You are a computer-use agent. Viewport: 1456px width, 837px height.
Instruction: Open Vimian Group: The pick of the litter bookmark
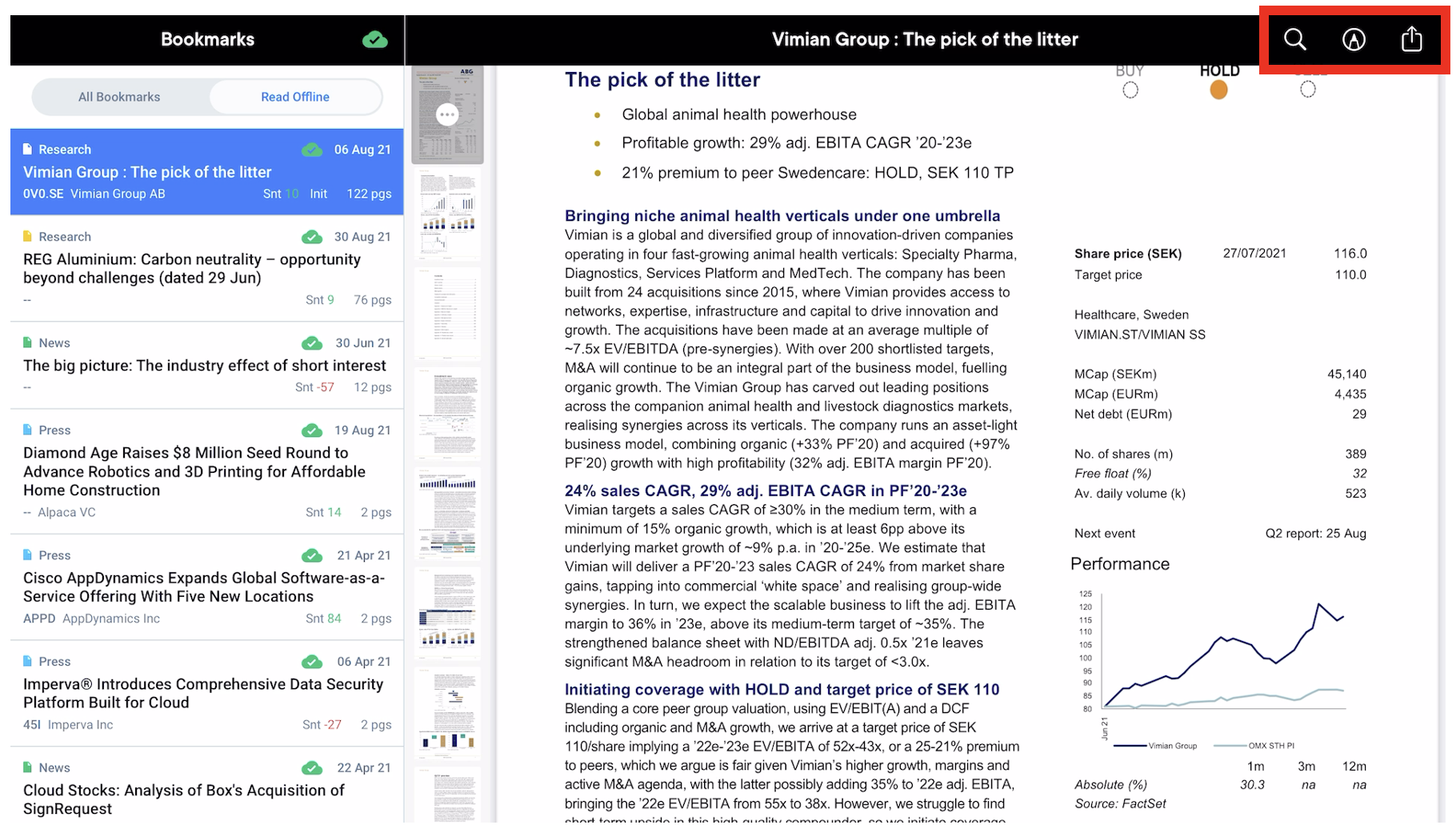(x=206, y=171)
